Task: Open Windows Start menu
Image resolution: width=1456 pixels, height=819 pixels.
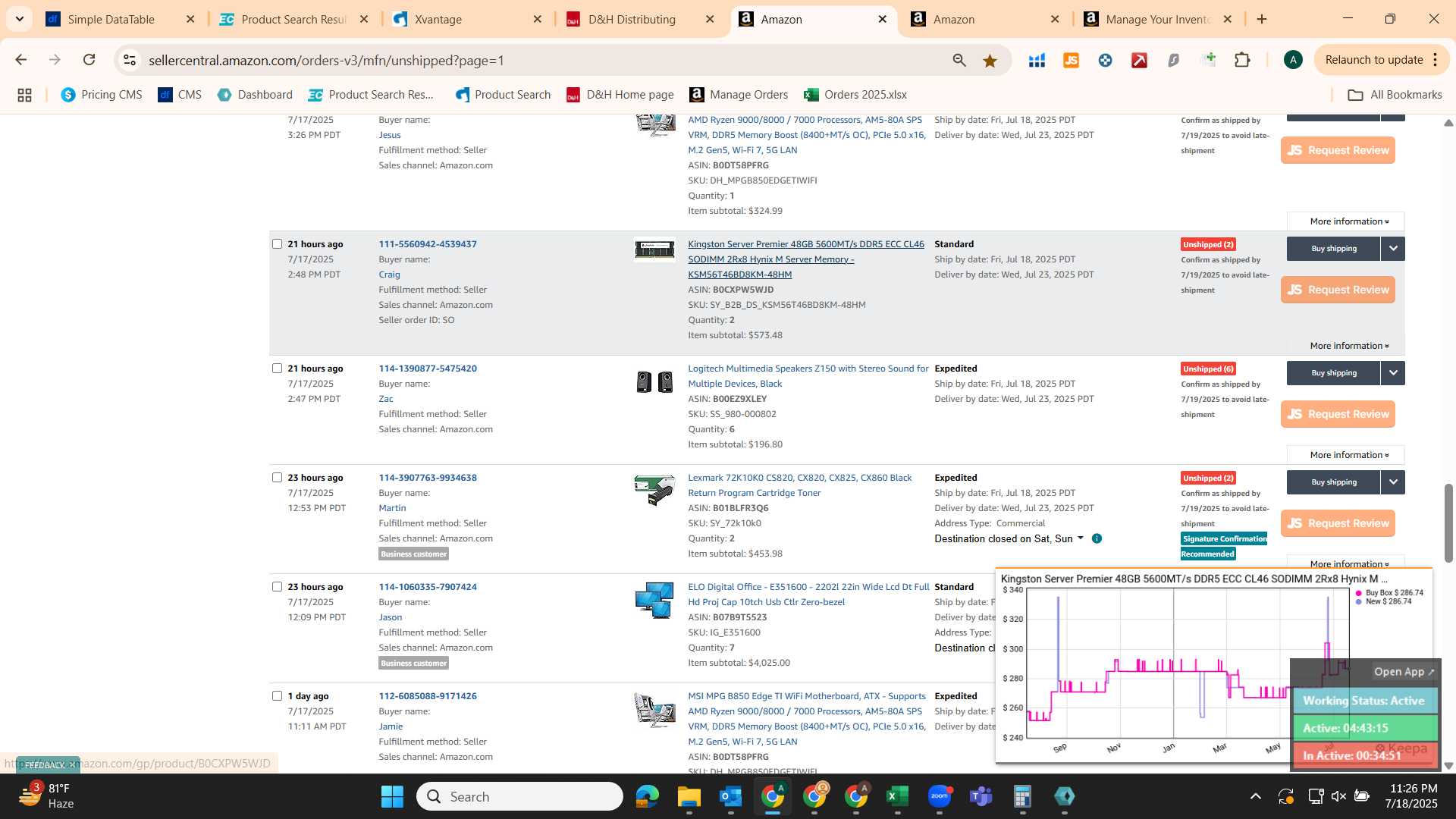Action: pyautogui.click(x=392, y=796)
